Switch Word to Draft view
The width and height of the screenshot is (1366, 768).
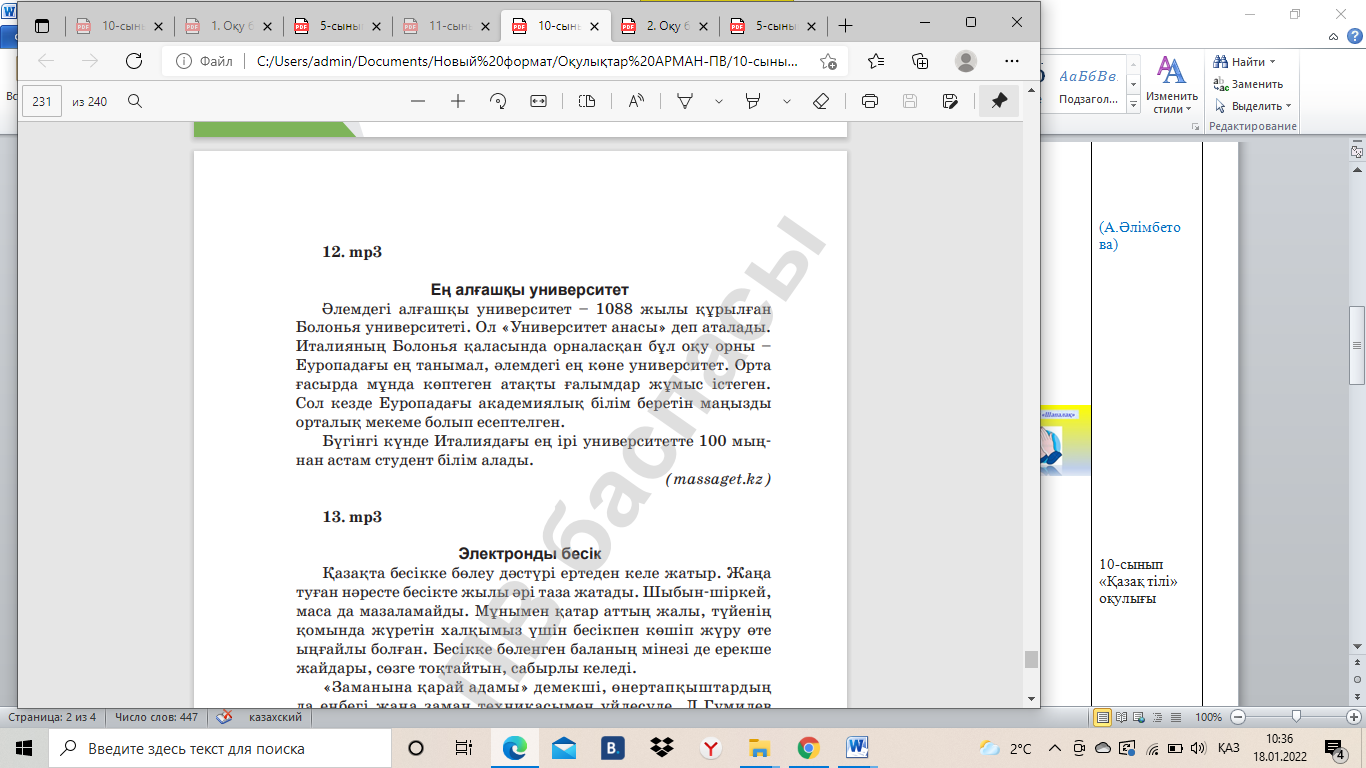[x=1178, y=717]
